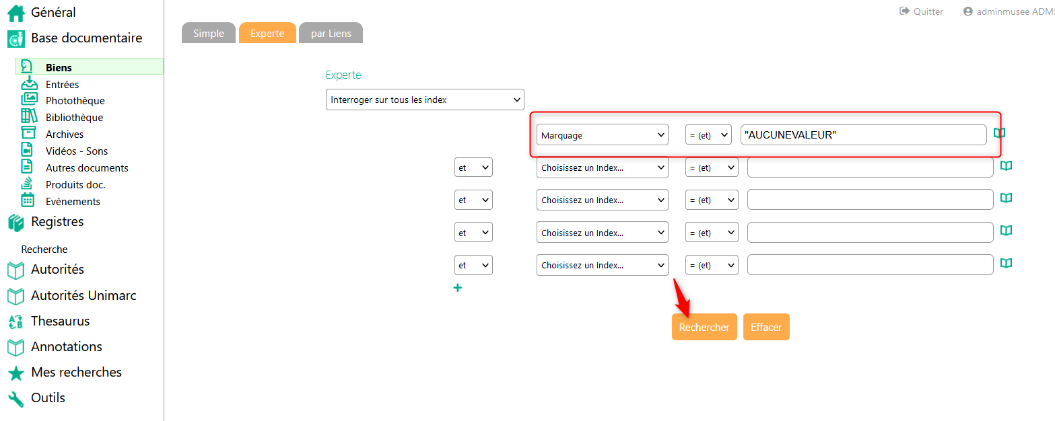Open the Marquage index dropdown
1055x421 pixels.
tap(602, 135)
